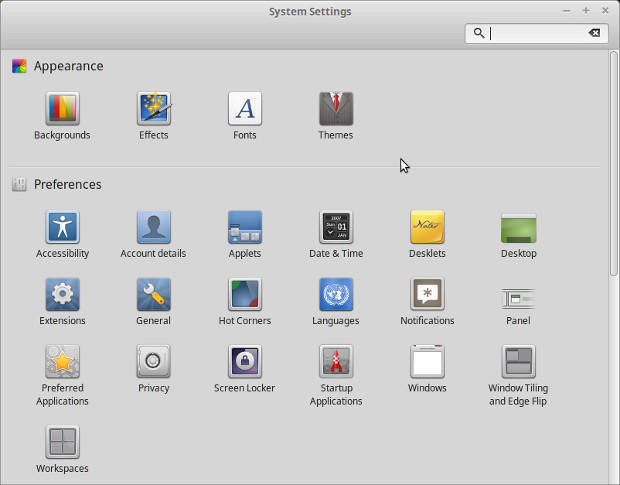The height and width of the screenshot is (485, 620).
Task: Launch the Desklets settings
Action: tap(427, 227)
